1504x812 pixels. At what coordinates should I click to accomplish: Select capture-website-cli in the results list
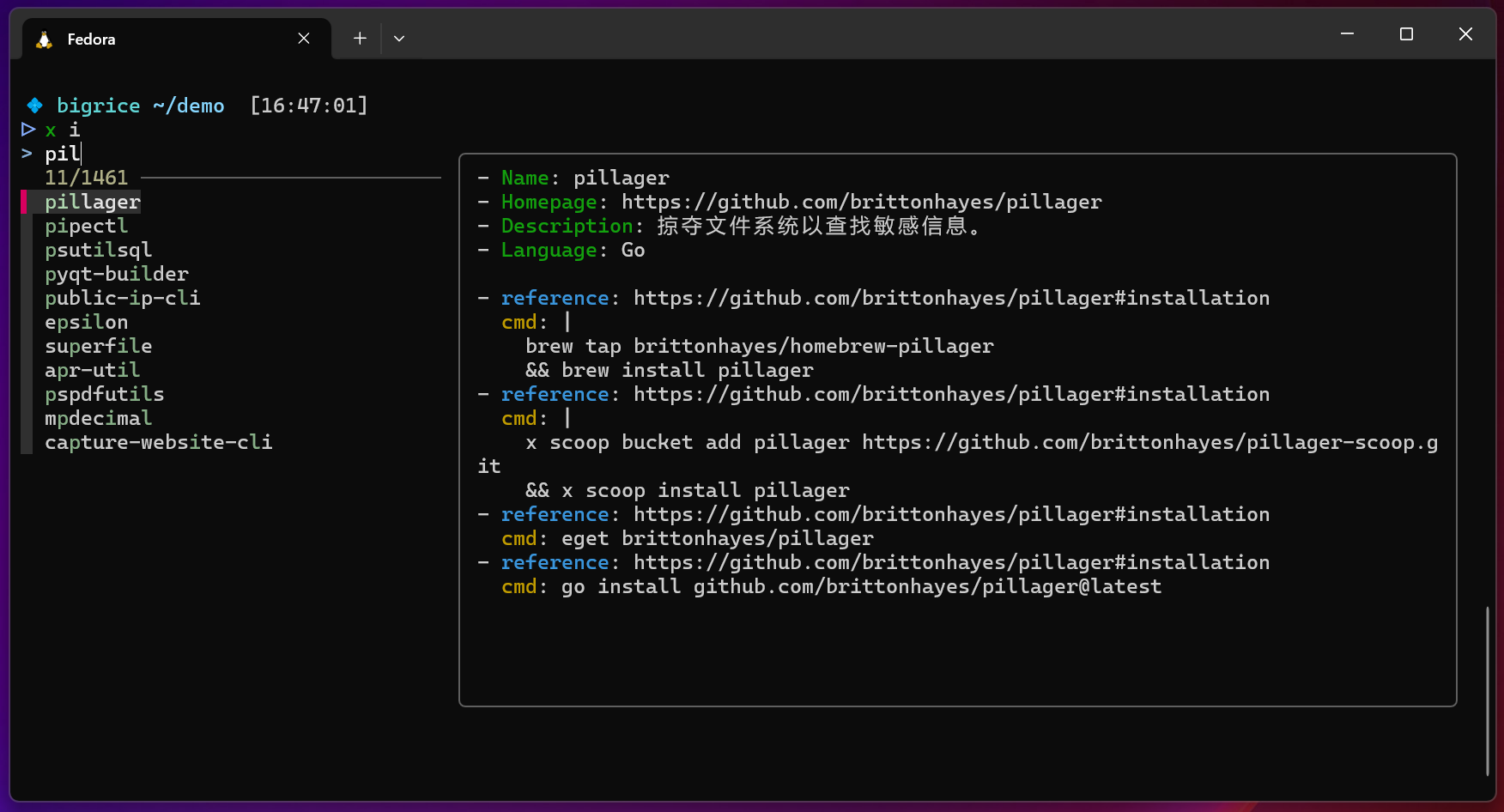[159, 443]
